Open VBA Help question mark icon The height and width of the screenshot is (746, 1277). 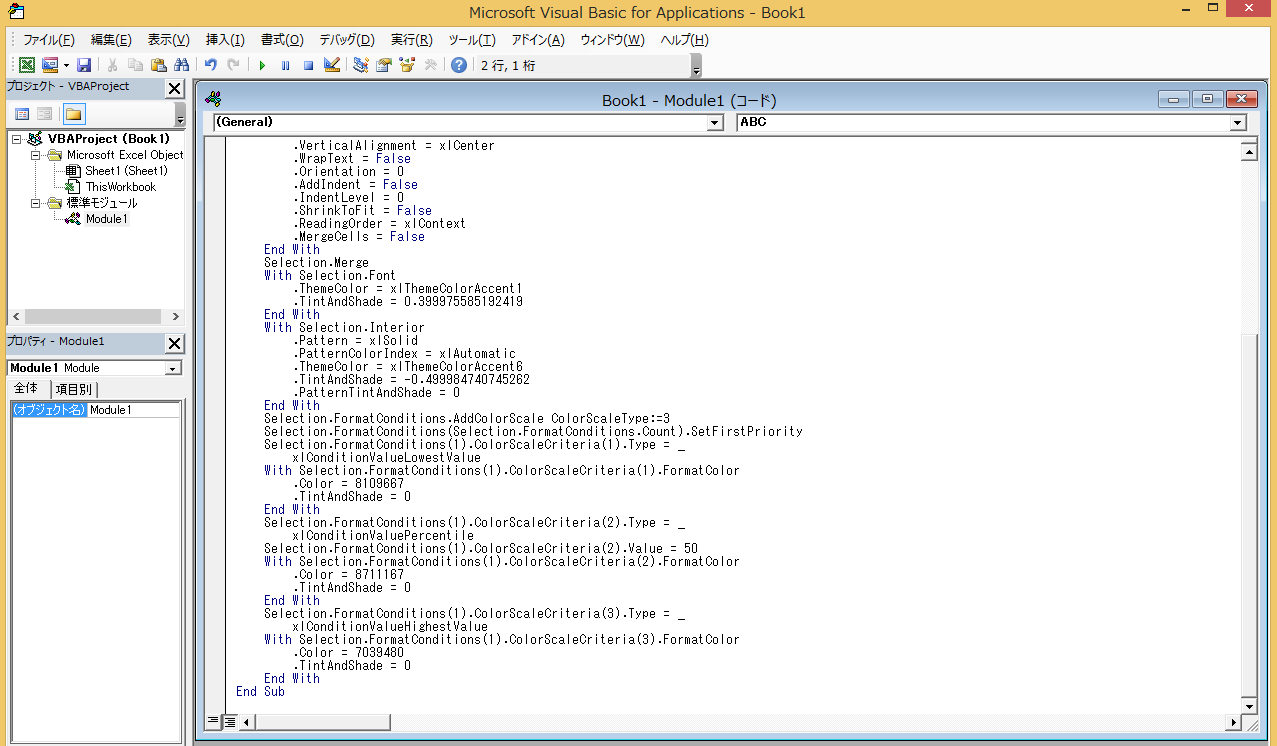(459, 65)
